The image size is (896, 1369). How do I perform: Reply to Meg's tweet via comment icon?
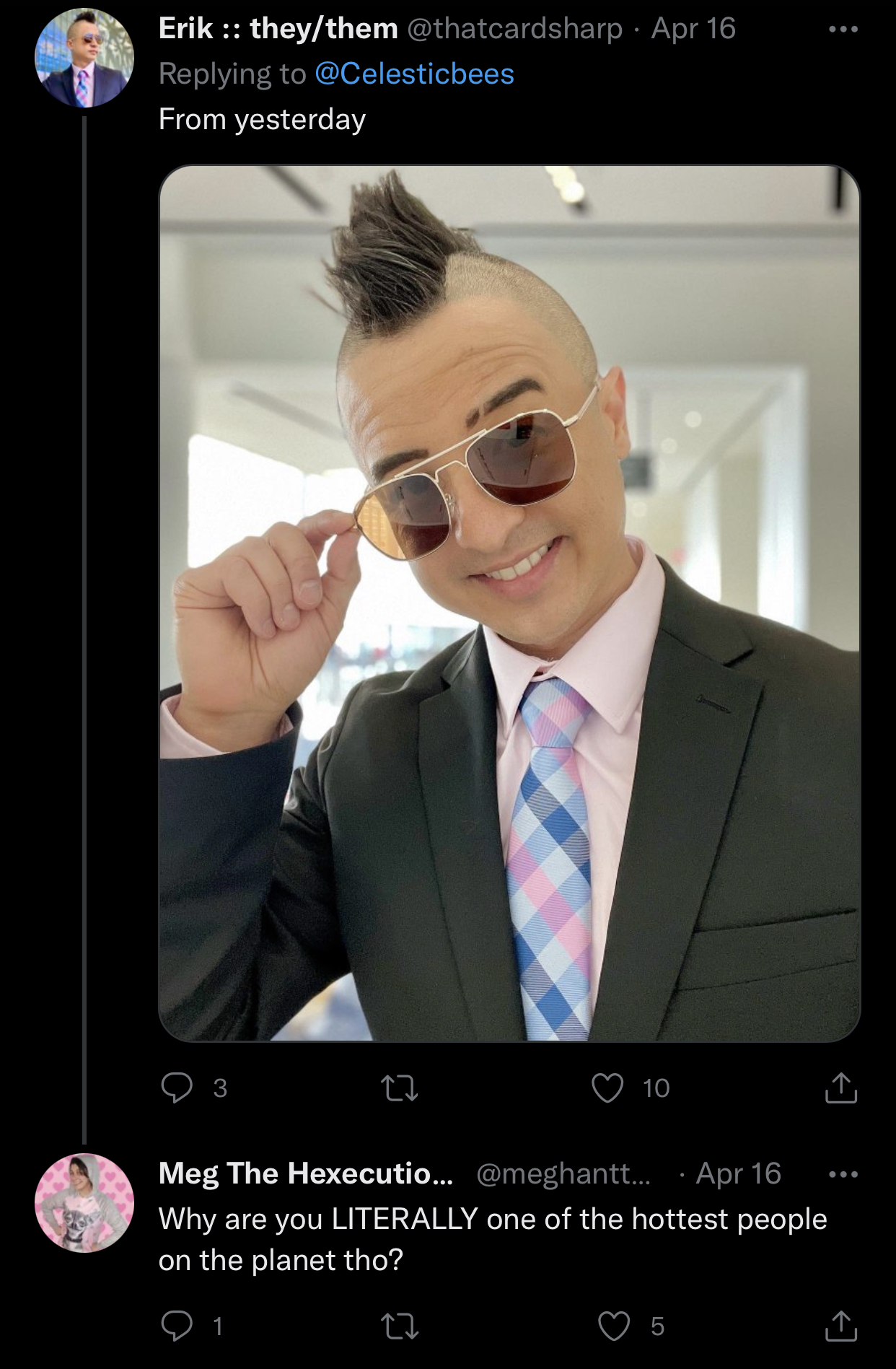177,1326
